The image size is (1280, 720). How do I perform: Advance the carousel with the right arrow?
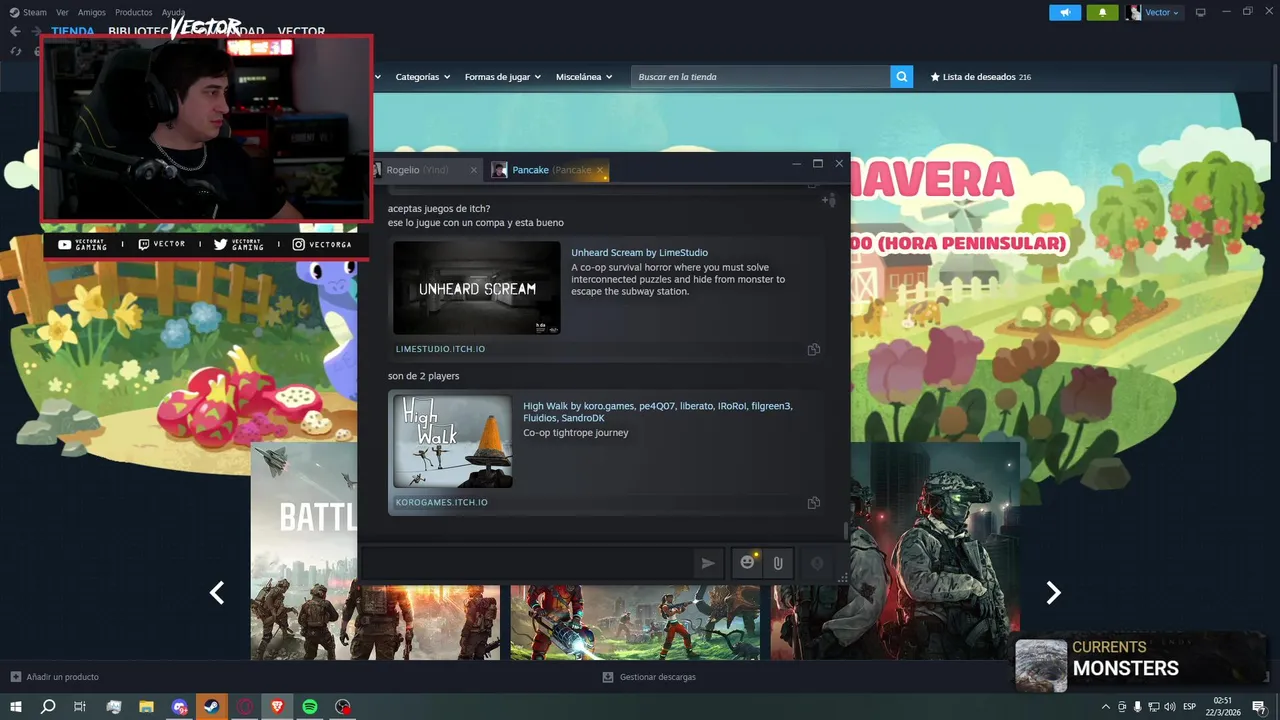click(x=1053, y=593)
